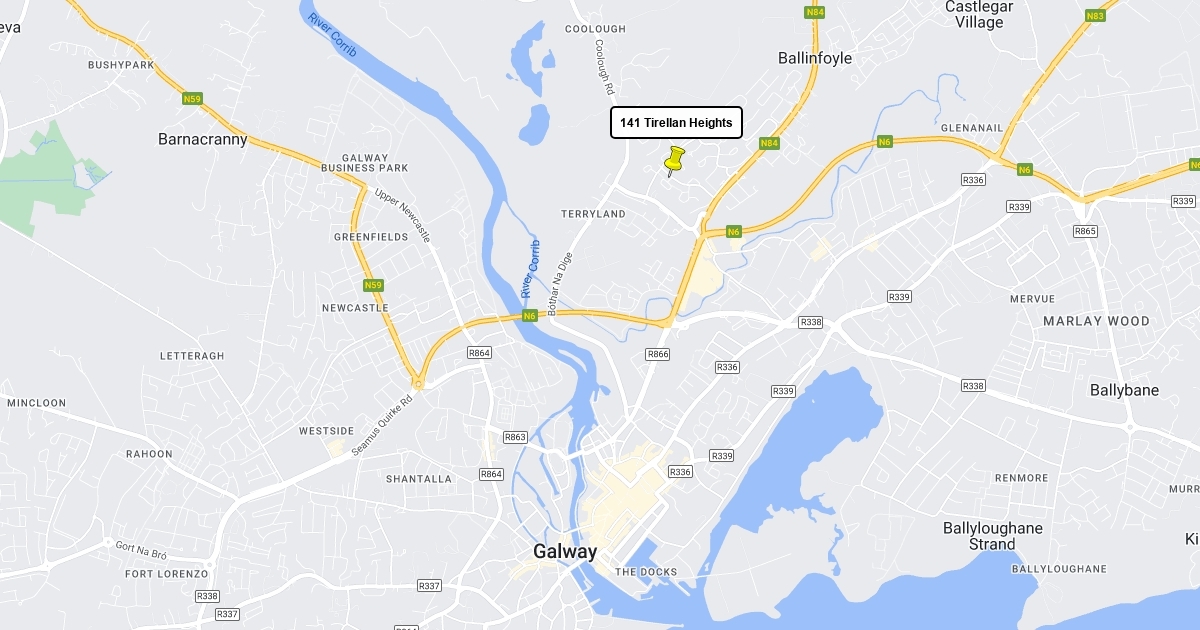Click the N83 road shield
The width and height of the screenshot is (1200, 630).
point(1095,15)
